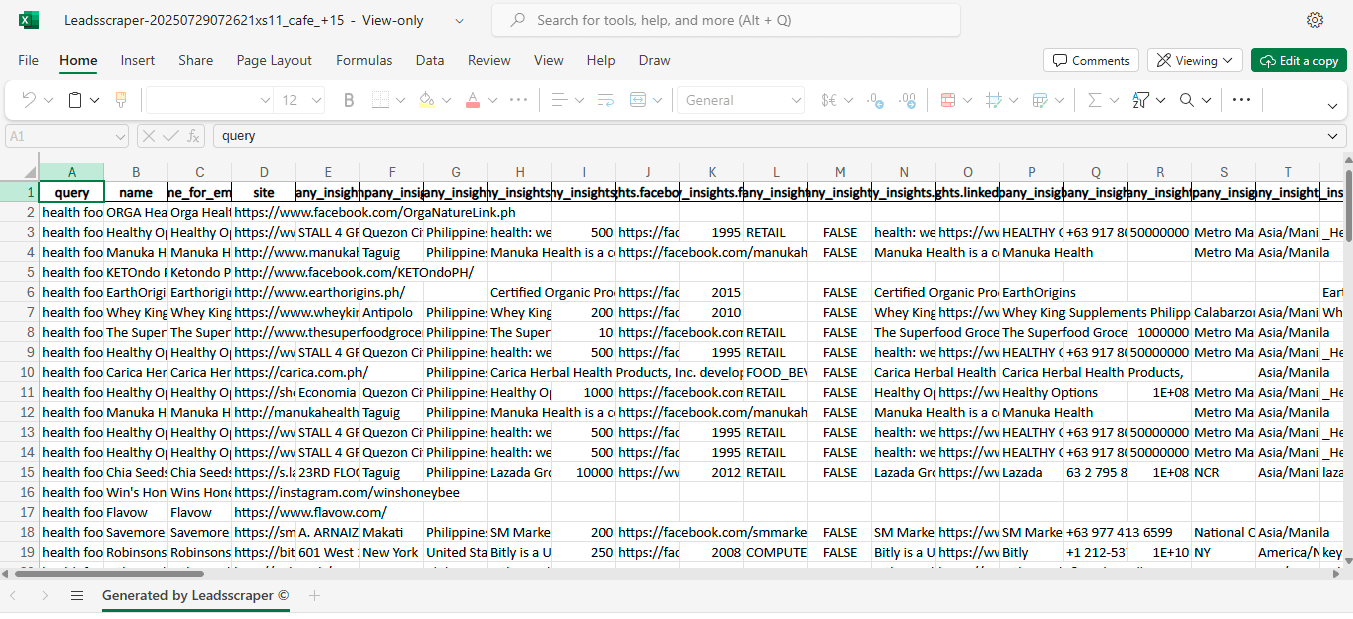Expand the ribbon display options chevron

click(x=1332, y=106)
